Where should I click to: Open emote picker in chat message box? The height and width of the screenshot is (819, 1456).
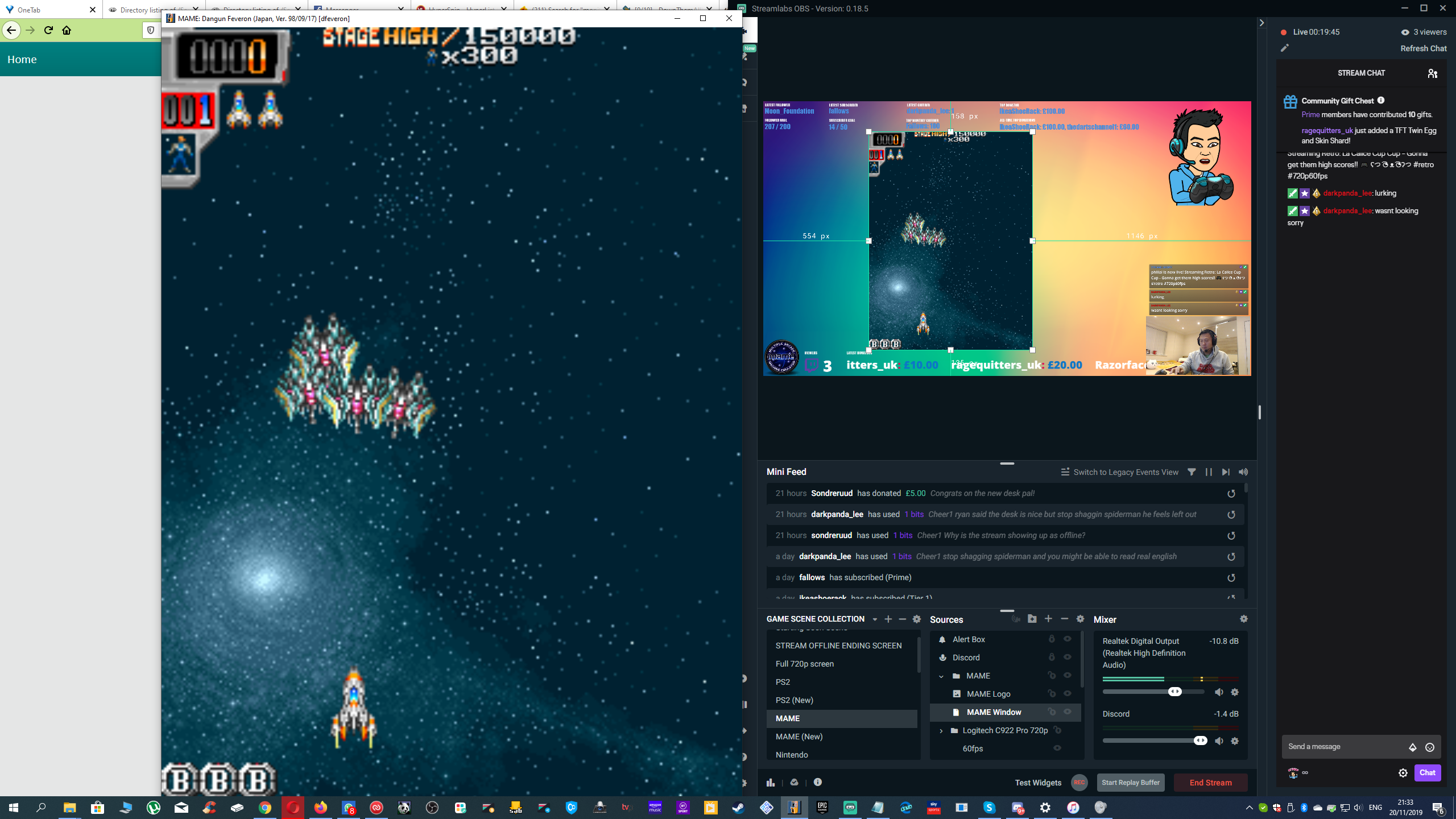tap(1430, 747)
